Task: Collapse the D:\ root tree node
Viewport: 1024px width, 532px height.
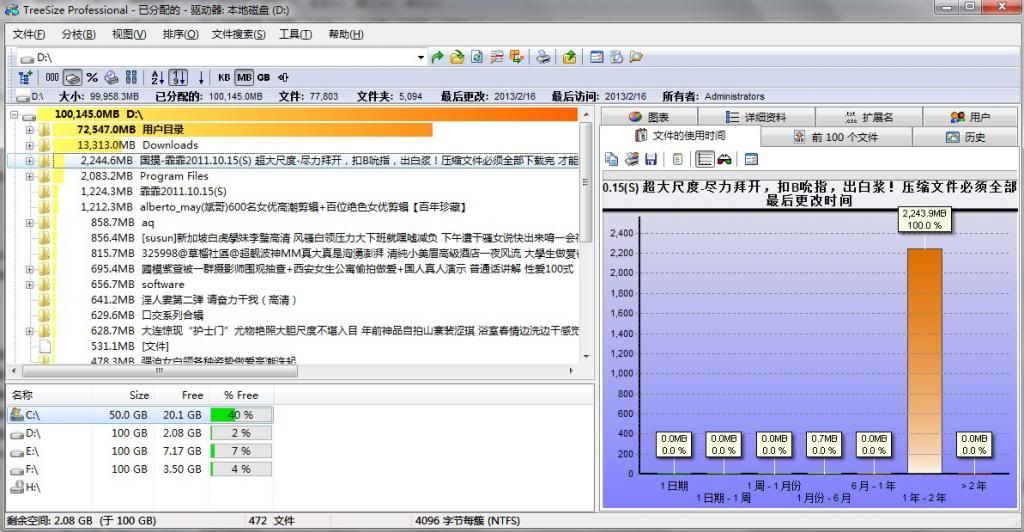Action: [x=14, y=115]
